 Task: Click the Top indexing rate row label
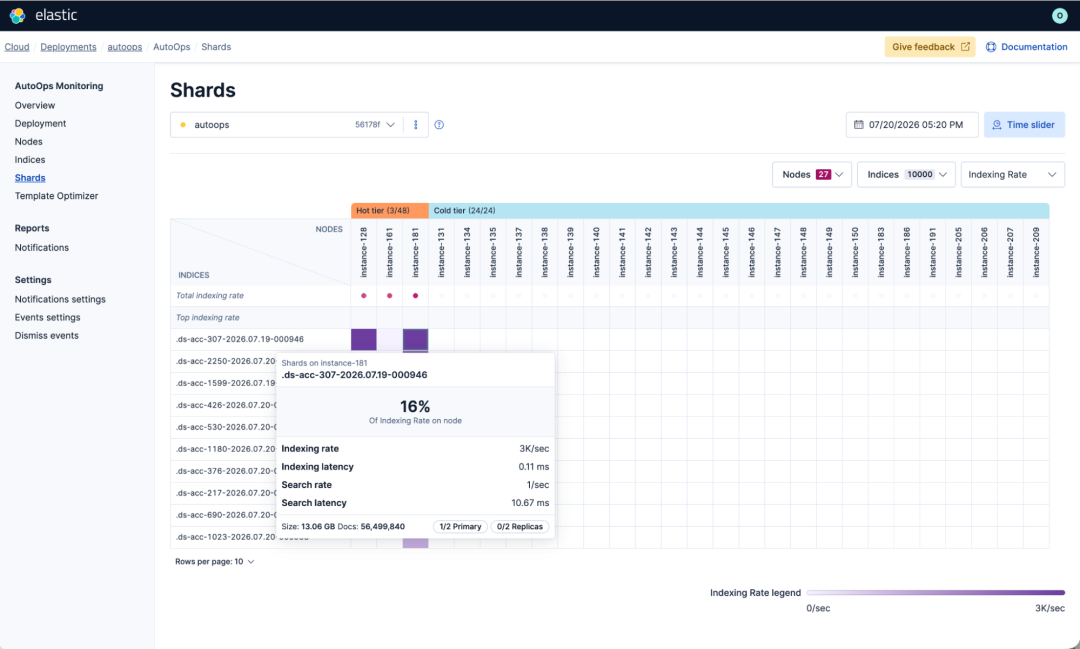pyautogui.click(x=208, y=318)
